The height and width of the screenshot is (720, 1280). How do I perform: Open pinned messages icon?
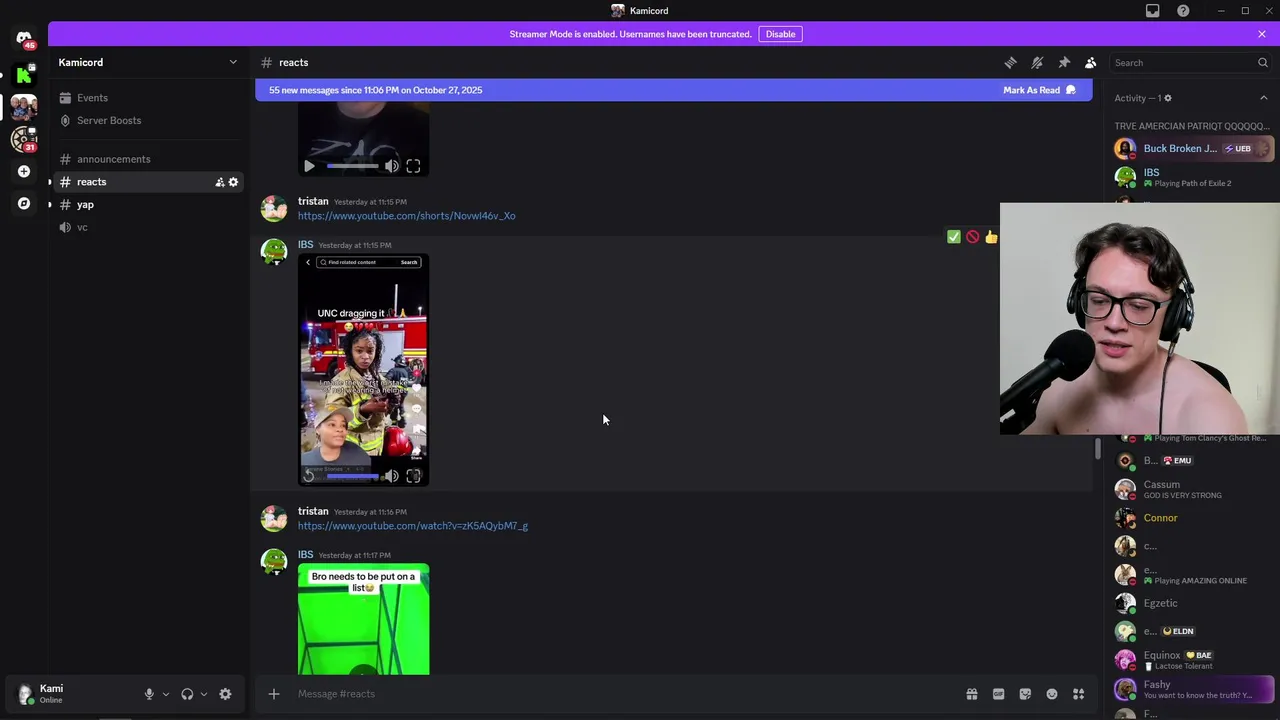click(1064, 62)
